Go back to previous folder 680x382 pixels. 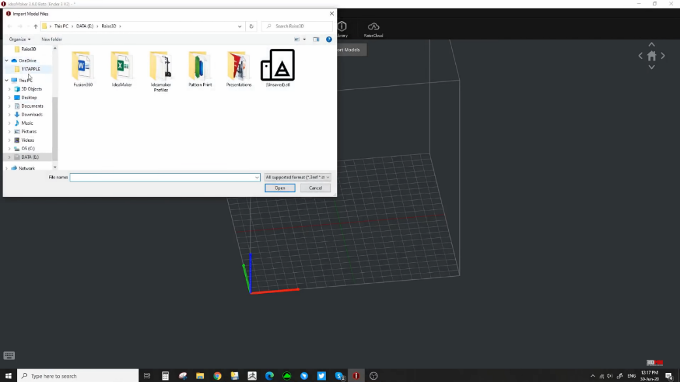click(x=10, y=26)
